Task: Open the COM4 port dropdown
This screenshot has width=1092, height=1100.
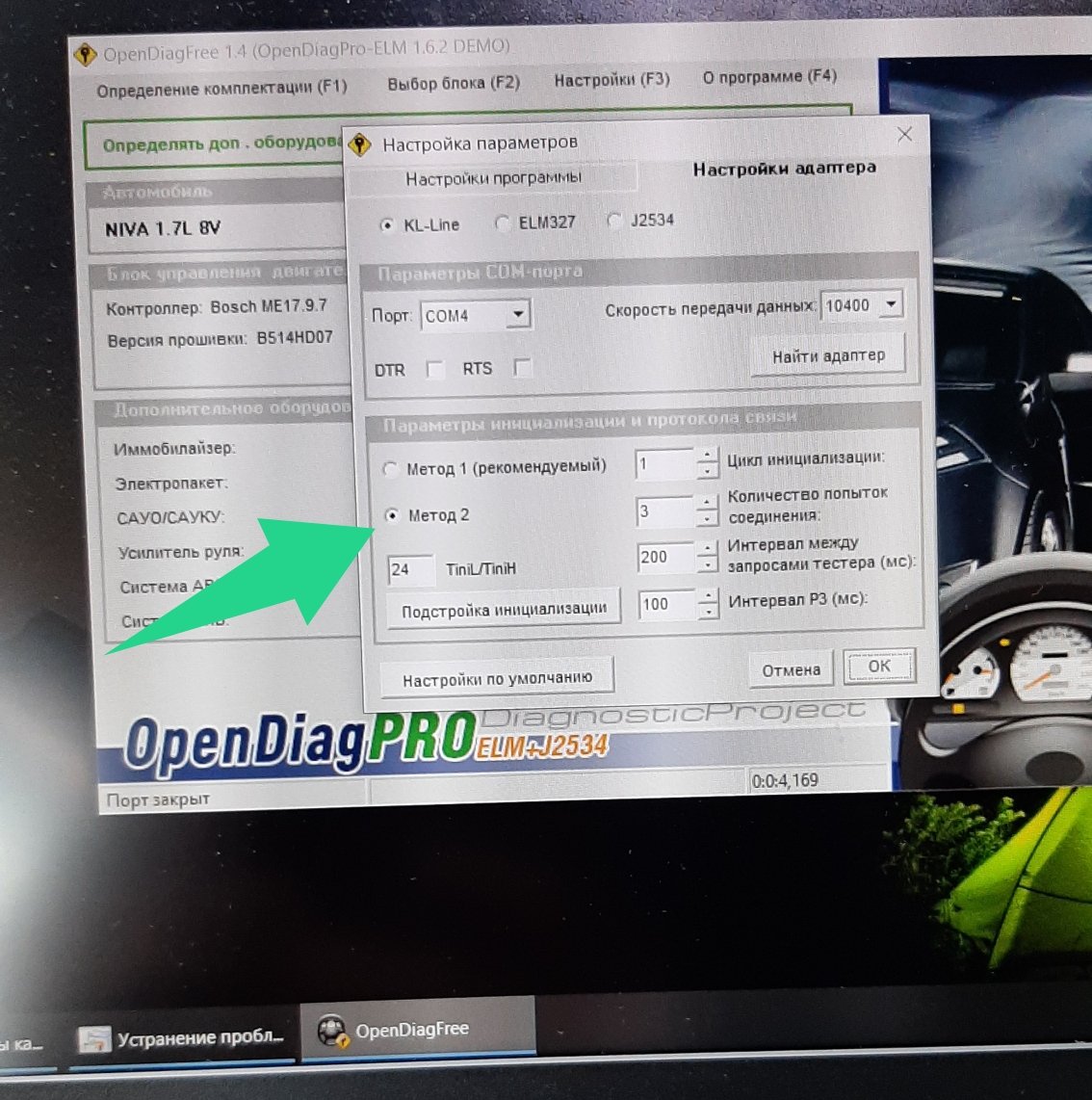Action: click(518, 314)
